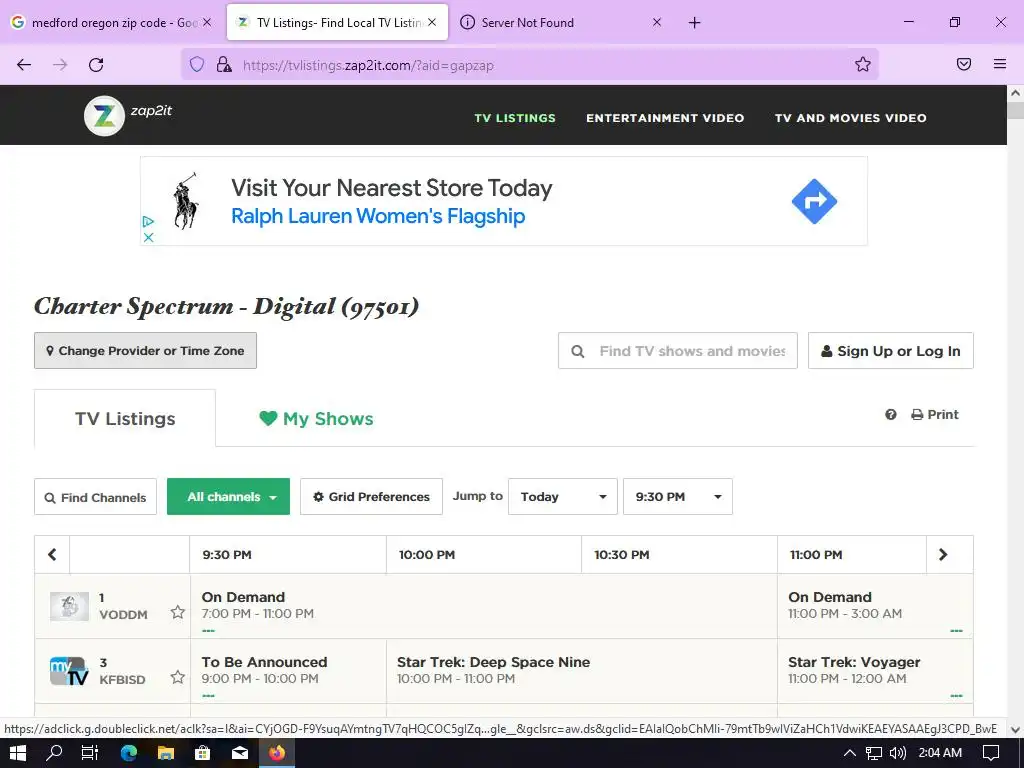Reload the page with the refresh icon
The image size is (1024, 768).
click(96, 65)
